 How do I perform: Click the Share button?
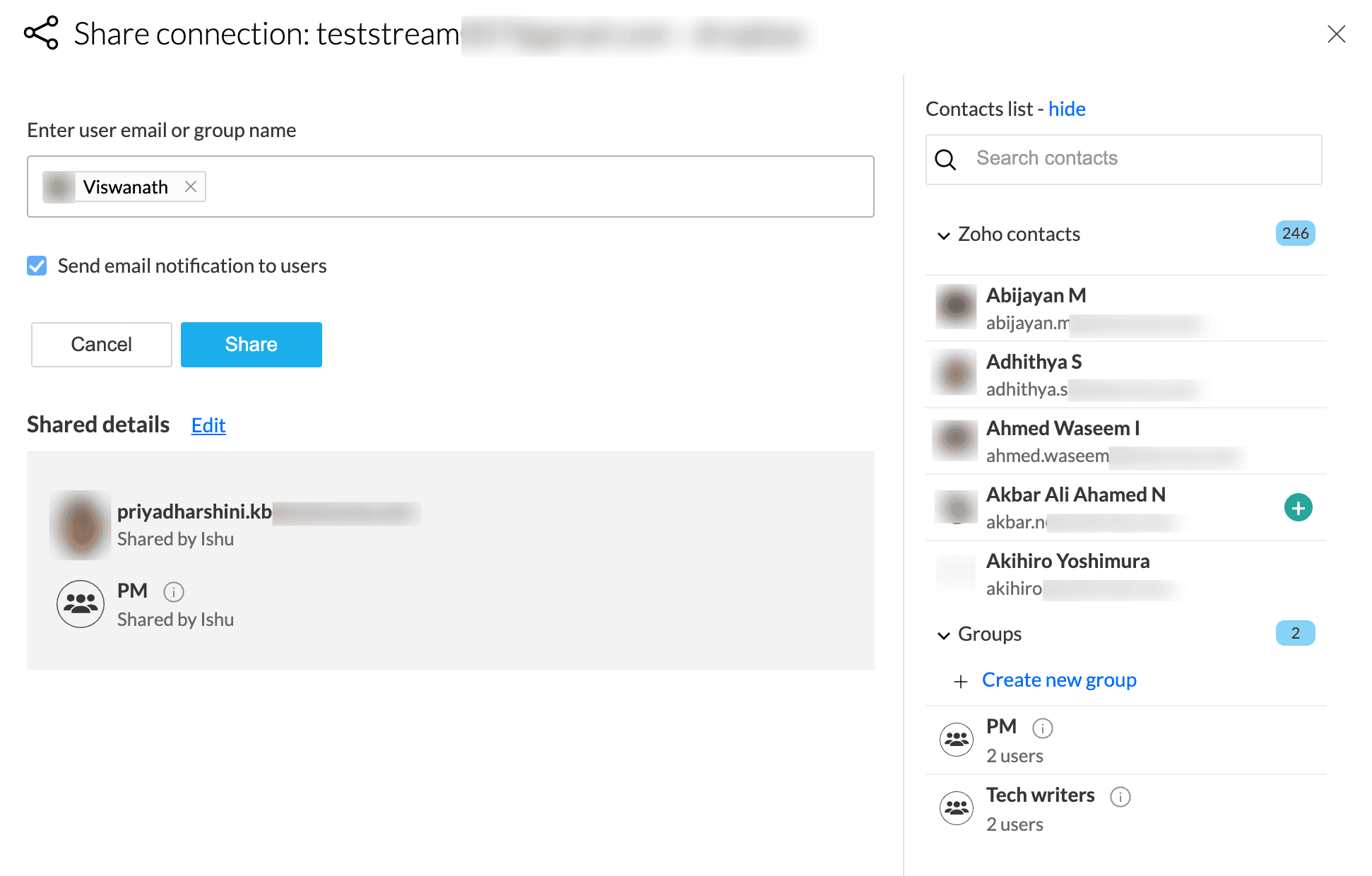[x=251, y=344]
